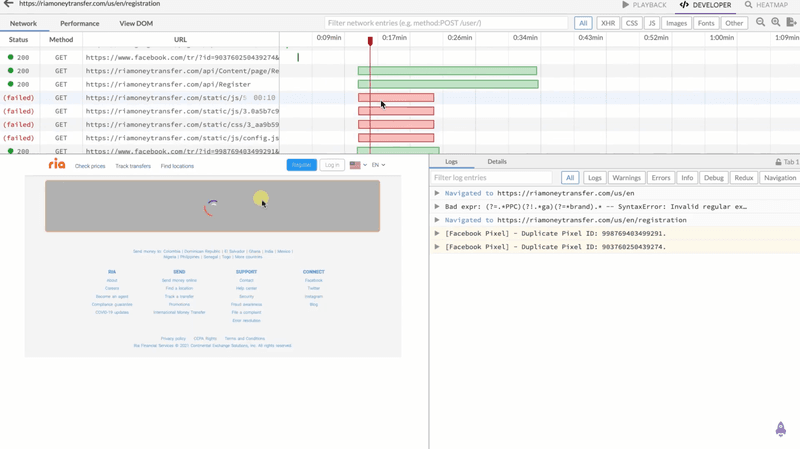Click the ria logo in the replay
Viewport: 800px width, 449px height.
(57, 164)
